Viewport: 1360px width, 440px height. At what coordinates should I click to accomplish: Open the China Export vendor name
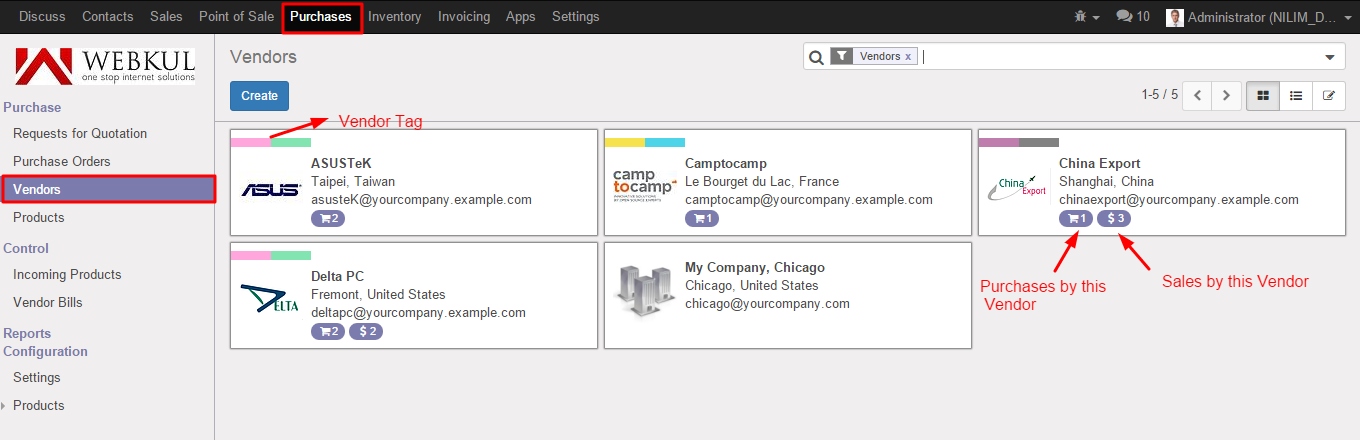coord(1100,163)
